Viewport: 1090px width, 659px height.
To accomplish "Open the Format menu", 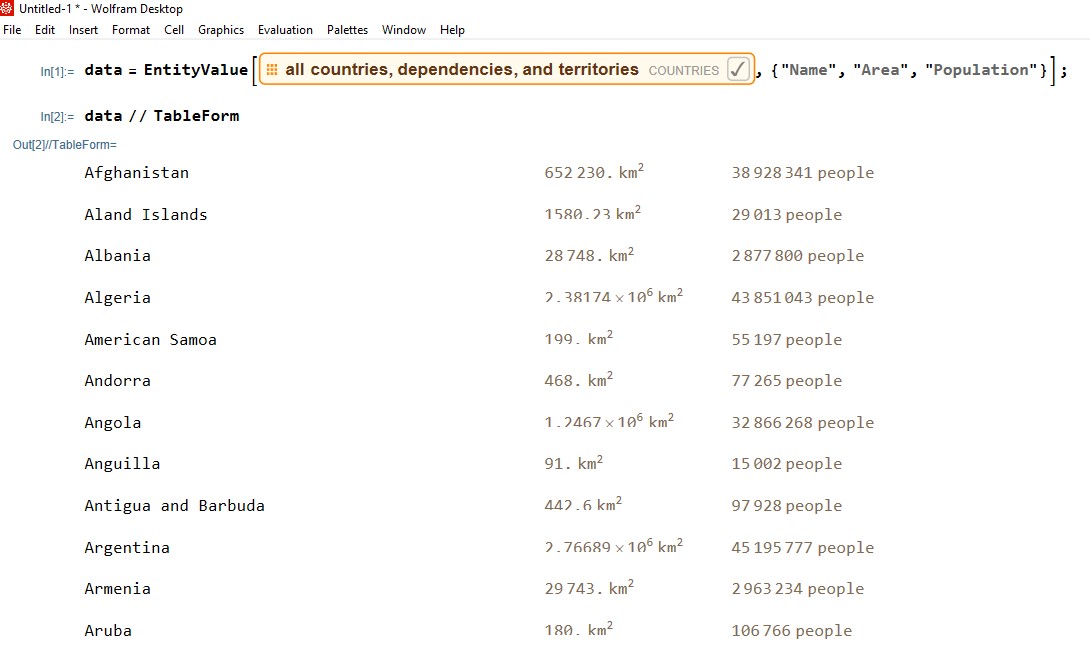I will [x=131, y=30].
